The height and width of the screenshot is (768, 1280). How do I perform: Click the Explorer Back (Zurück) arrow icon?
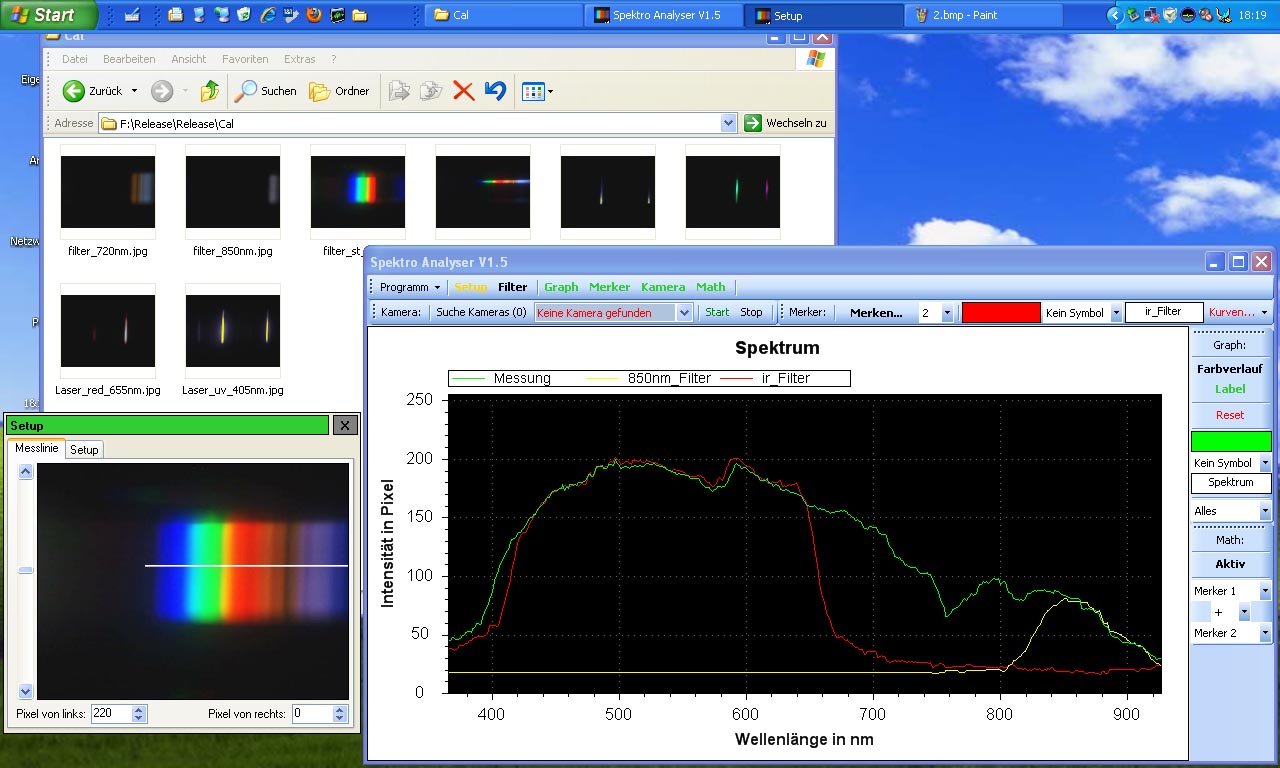(74, 91)
